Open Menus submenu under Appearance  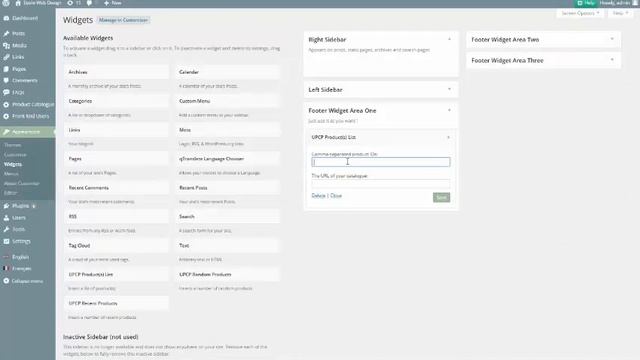tap(11, 174)
